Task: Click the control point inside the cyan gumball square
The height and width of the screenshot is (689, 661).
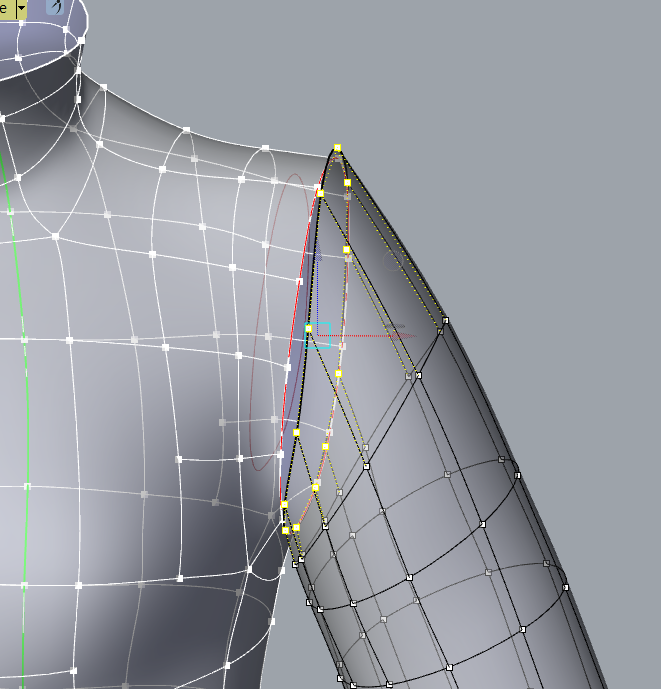Action: point(309,329)
